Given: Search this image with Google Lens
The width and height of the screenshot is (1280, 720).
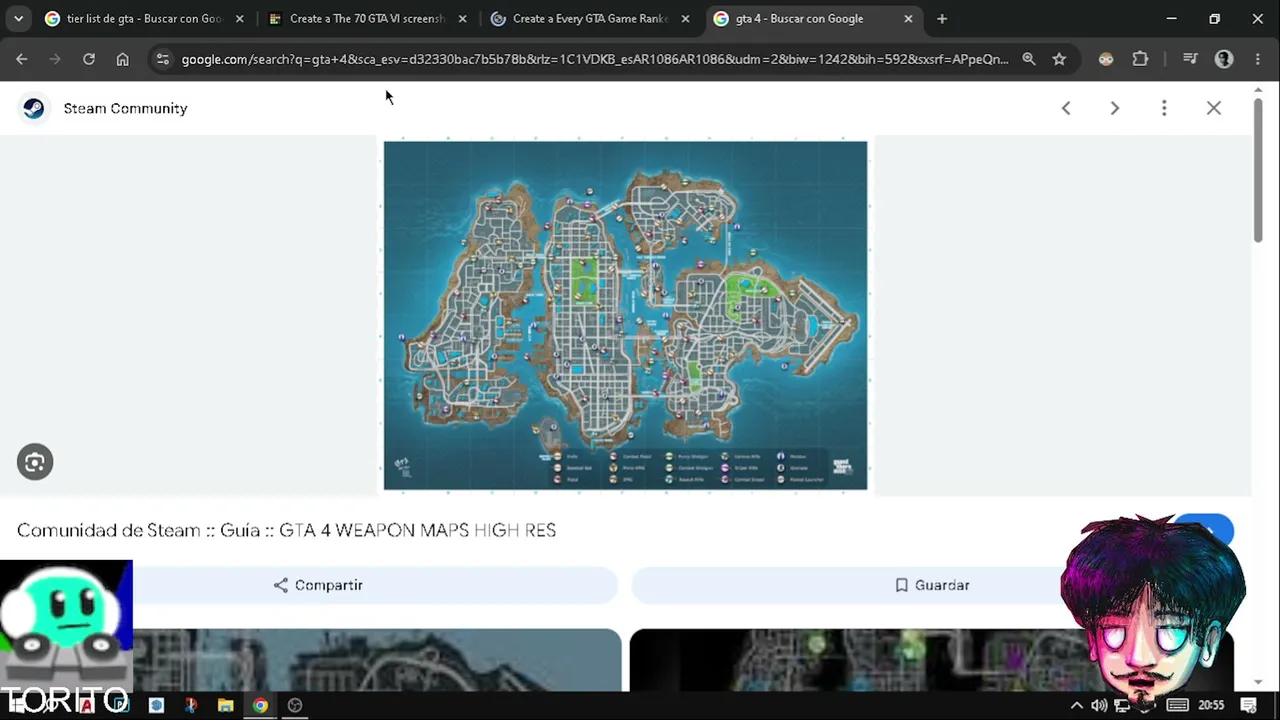Looking at the screenshot, I should point(35,462).
